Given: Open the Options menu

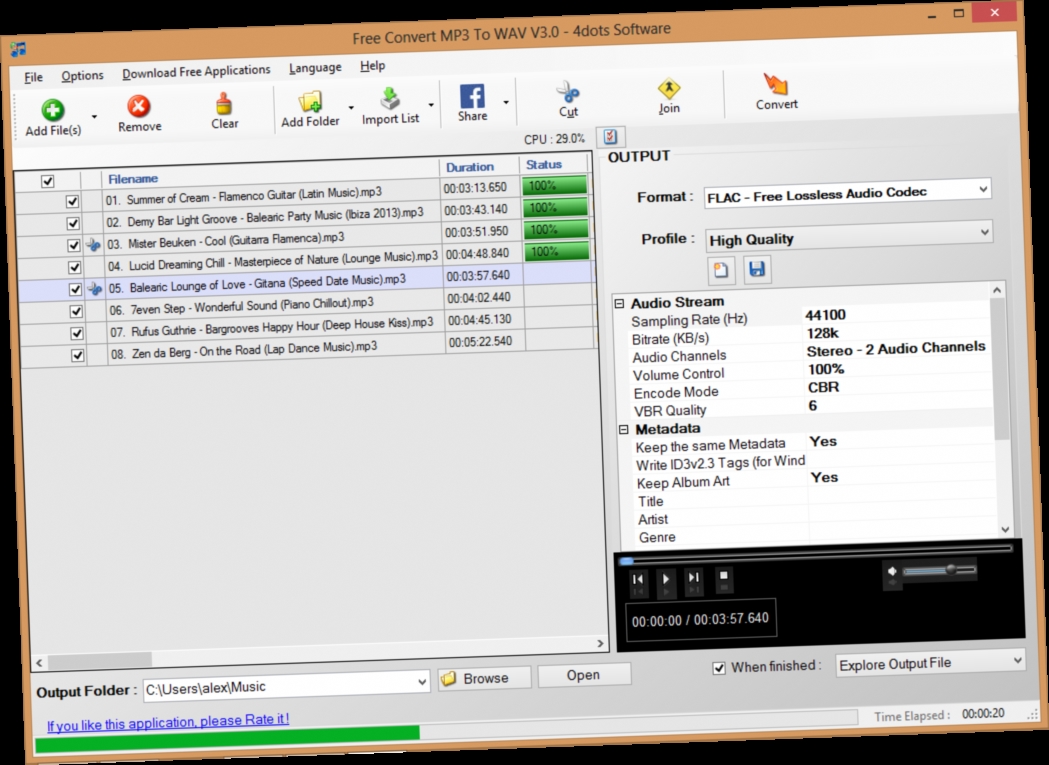Looking at the screenshot, I should click(82, 74).
